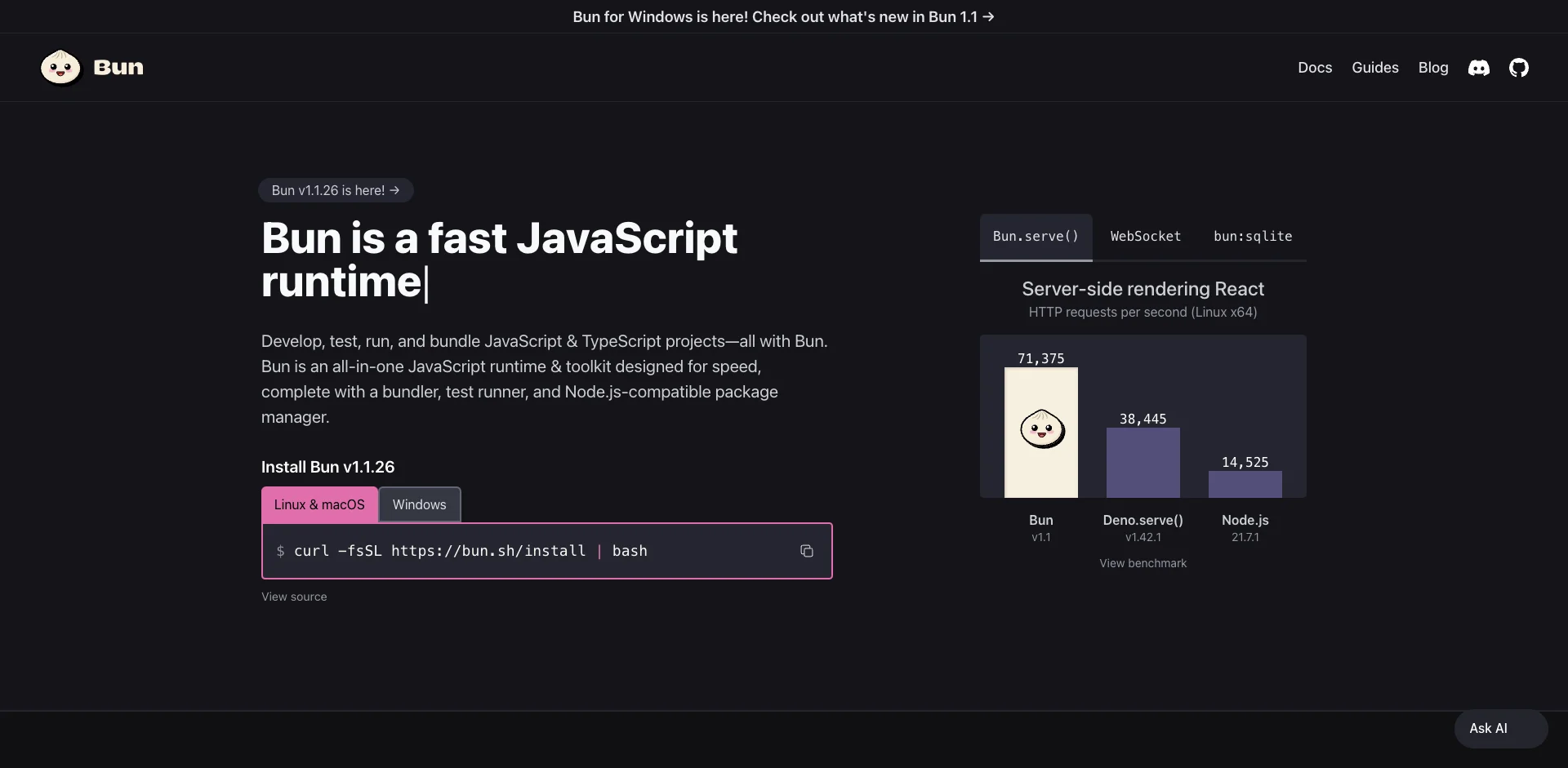Copy the install command with copy icon

click(807, 551)
